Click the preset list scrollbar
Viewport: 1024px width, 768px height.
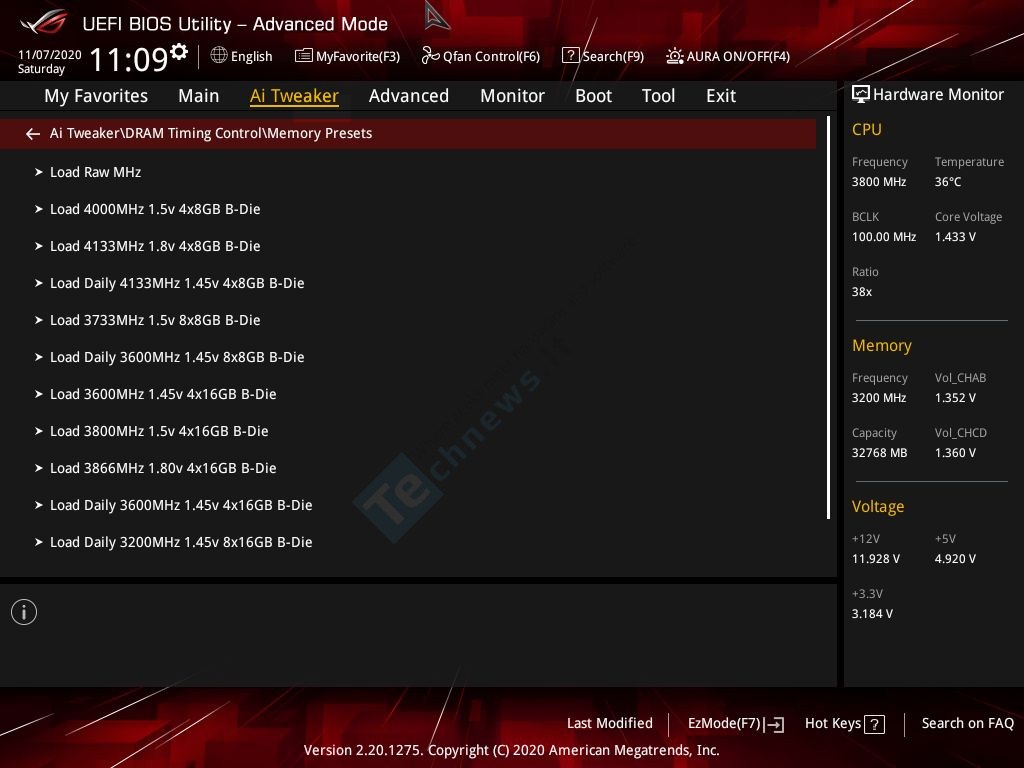[828, 318]
